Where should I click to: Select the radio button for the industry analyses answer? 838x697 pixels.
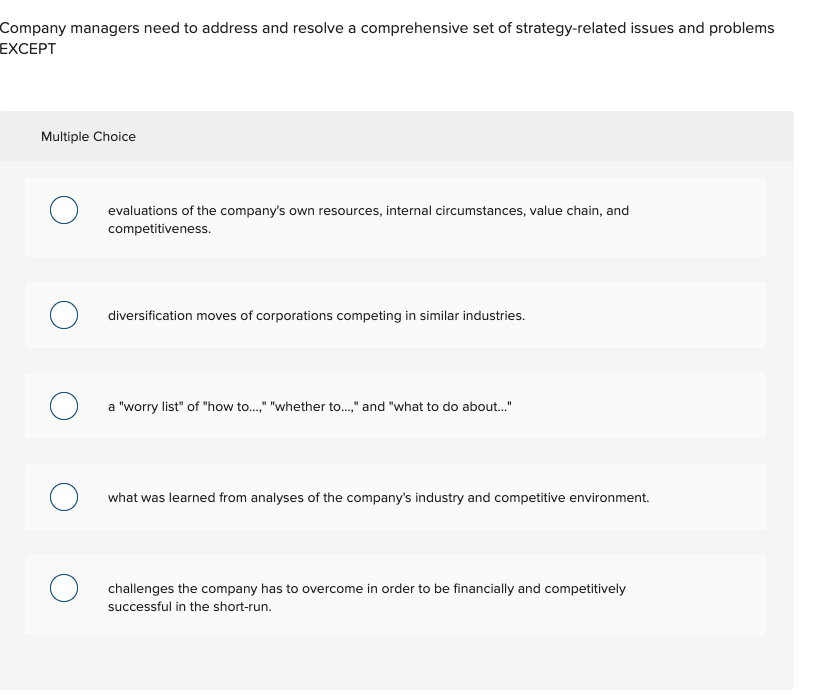(x=63, y=496)
